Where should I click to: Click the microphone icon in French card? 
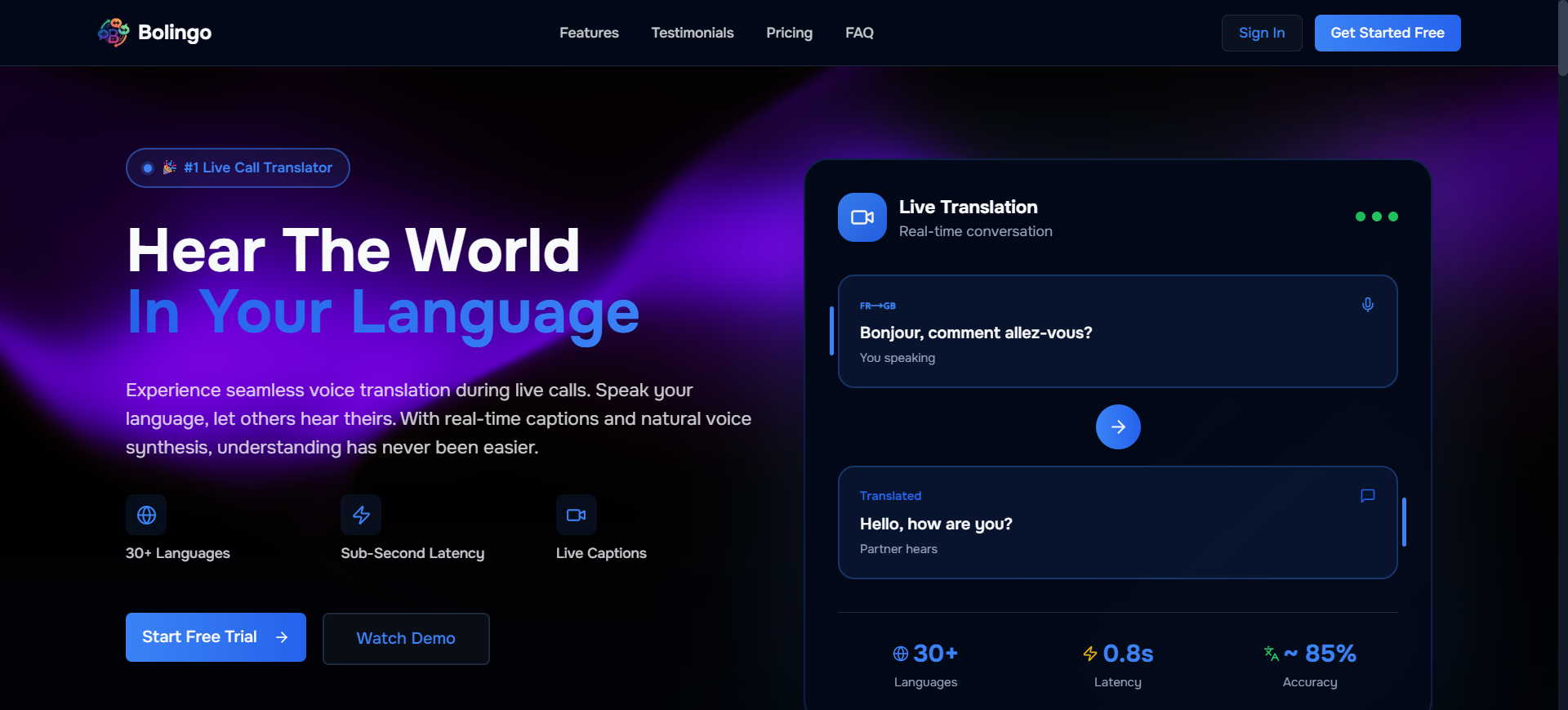tap(1367, 305)
